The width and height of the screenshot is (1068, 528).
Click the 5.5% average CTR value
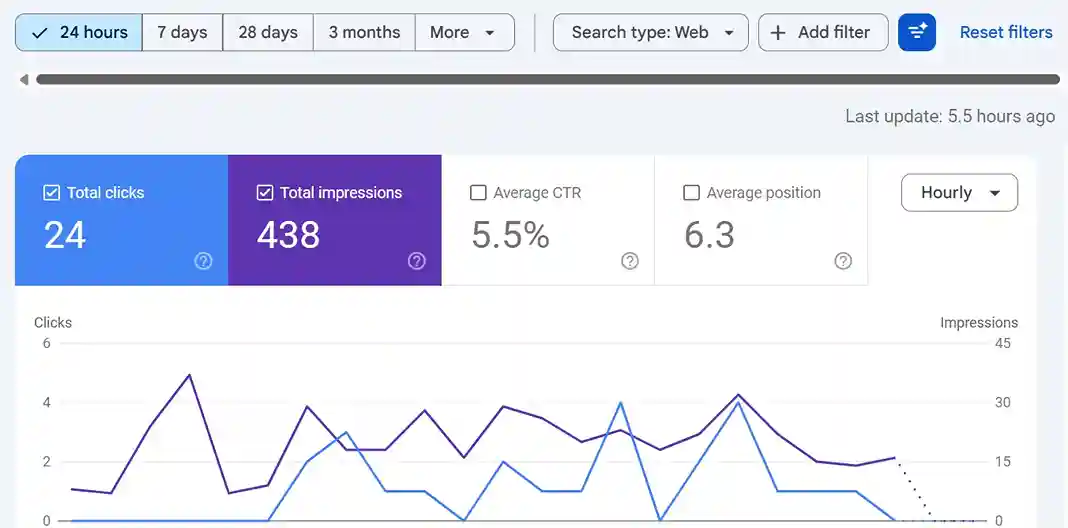click(510, 235)
